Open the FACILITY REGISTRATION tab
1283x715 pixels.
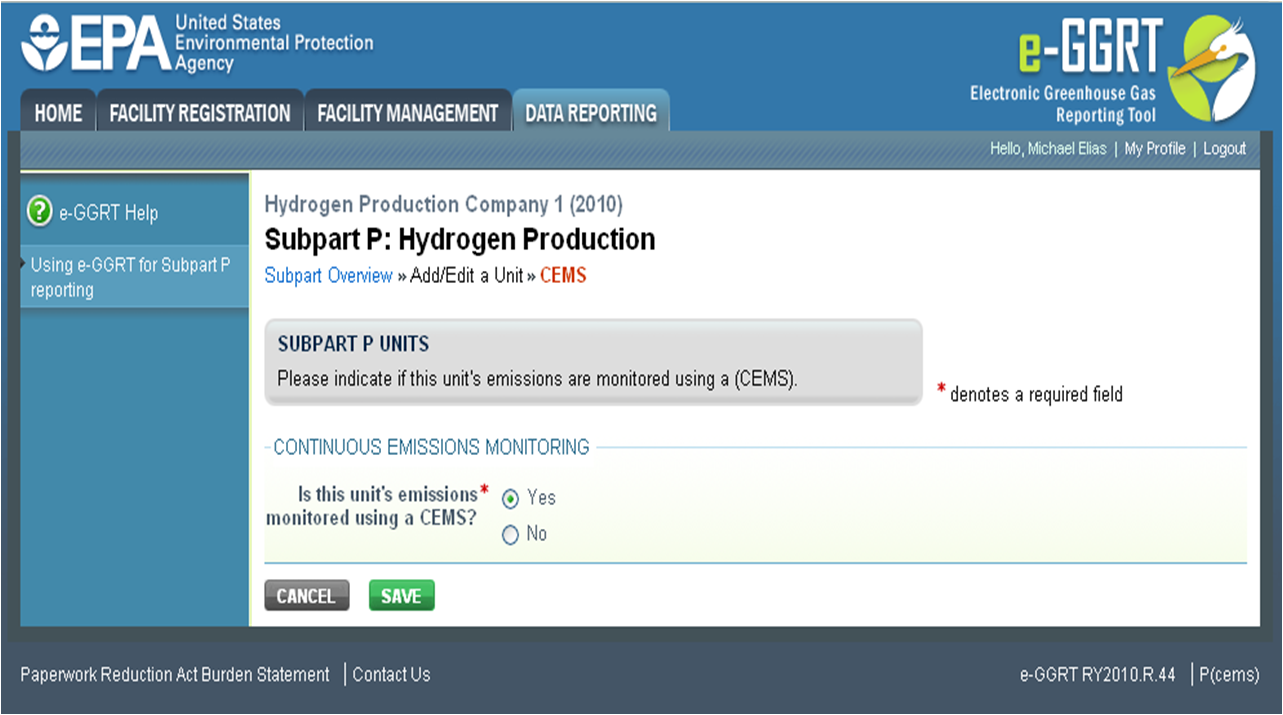[200, 113]
